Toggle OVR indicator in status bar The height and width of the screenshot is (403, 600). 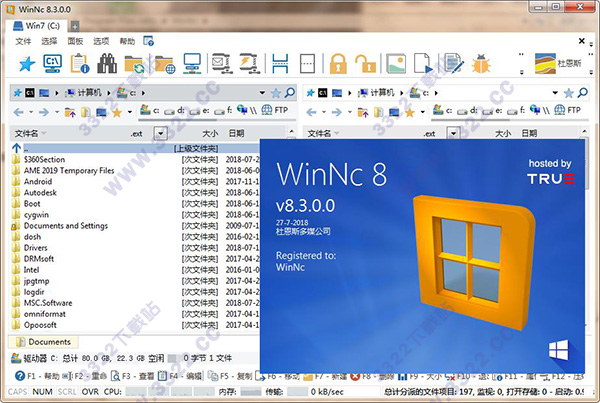click(x=90, y=392)
